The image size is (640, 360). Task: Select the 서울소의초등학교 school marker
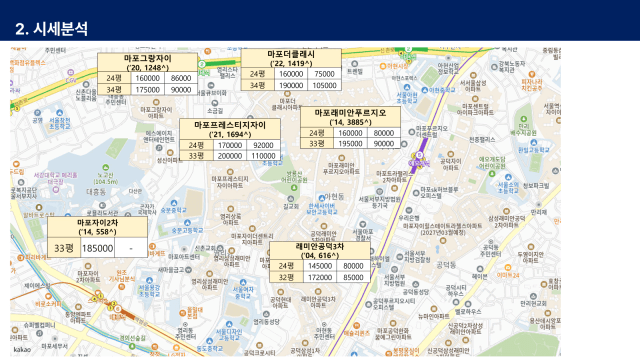(508, 177)
